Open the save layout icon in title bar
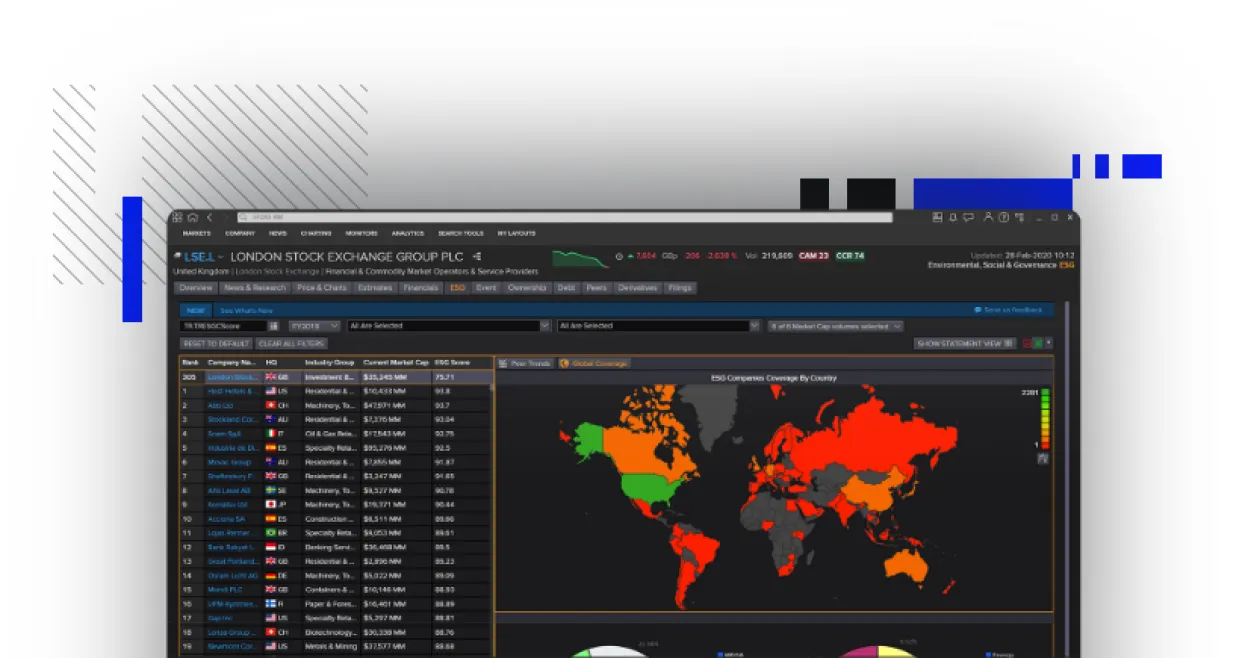The width and height of the screenshot is (1248, 658). 937,217
